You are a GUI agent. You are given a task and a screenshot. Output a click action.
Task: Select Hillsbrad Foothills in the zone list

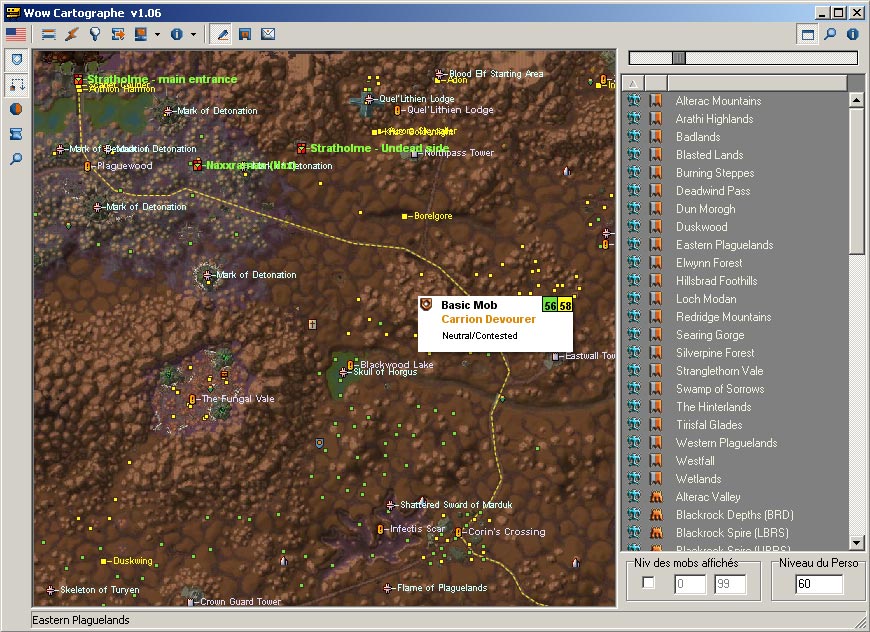pyautogui.click(x=716, y=281)
